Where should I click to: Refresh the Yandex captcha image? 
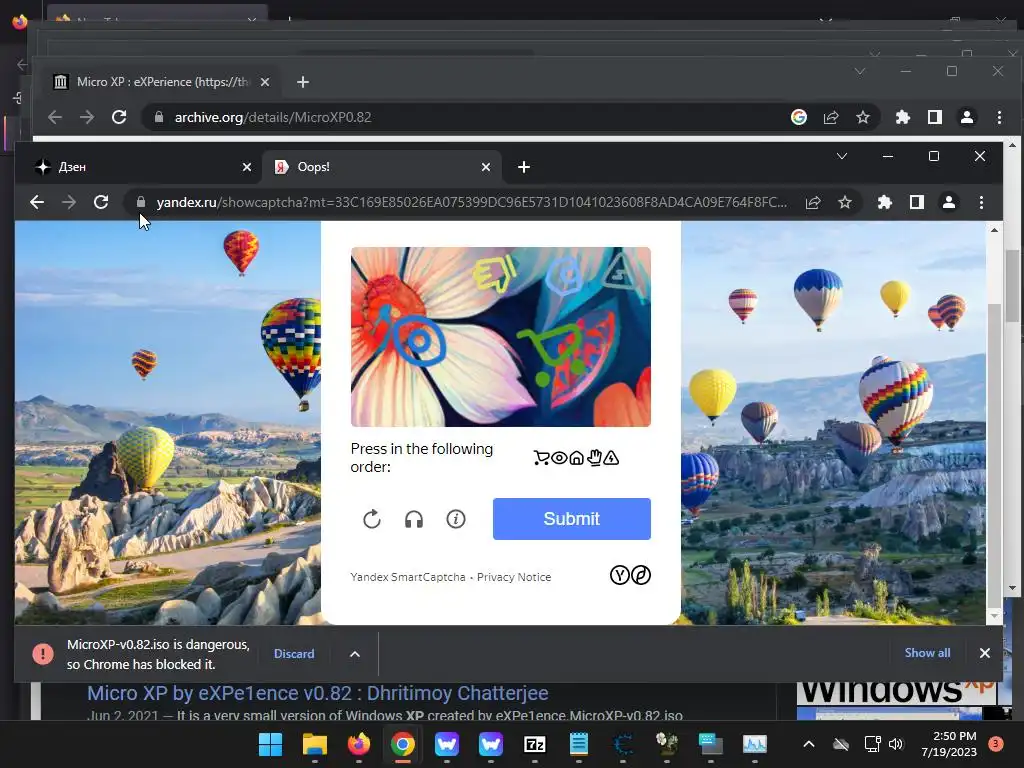click(372, 519)
